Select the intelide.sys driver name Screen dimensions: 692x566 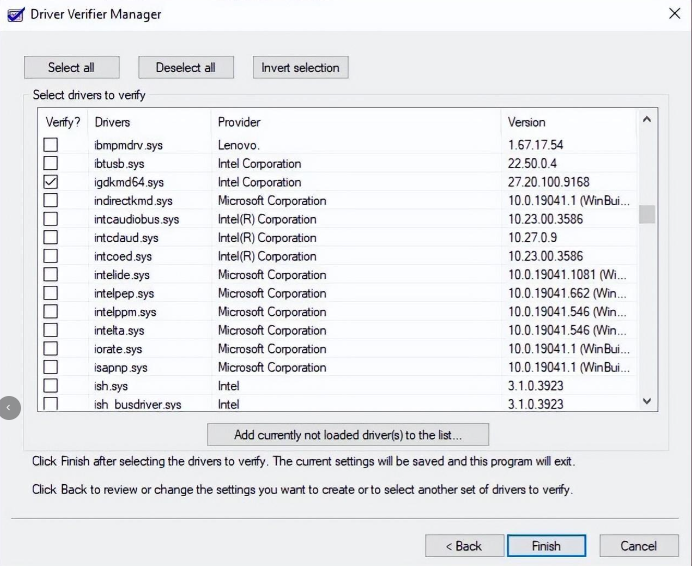[122, 275]
